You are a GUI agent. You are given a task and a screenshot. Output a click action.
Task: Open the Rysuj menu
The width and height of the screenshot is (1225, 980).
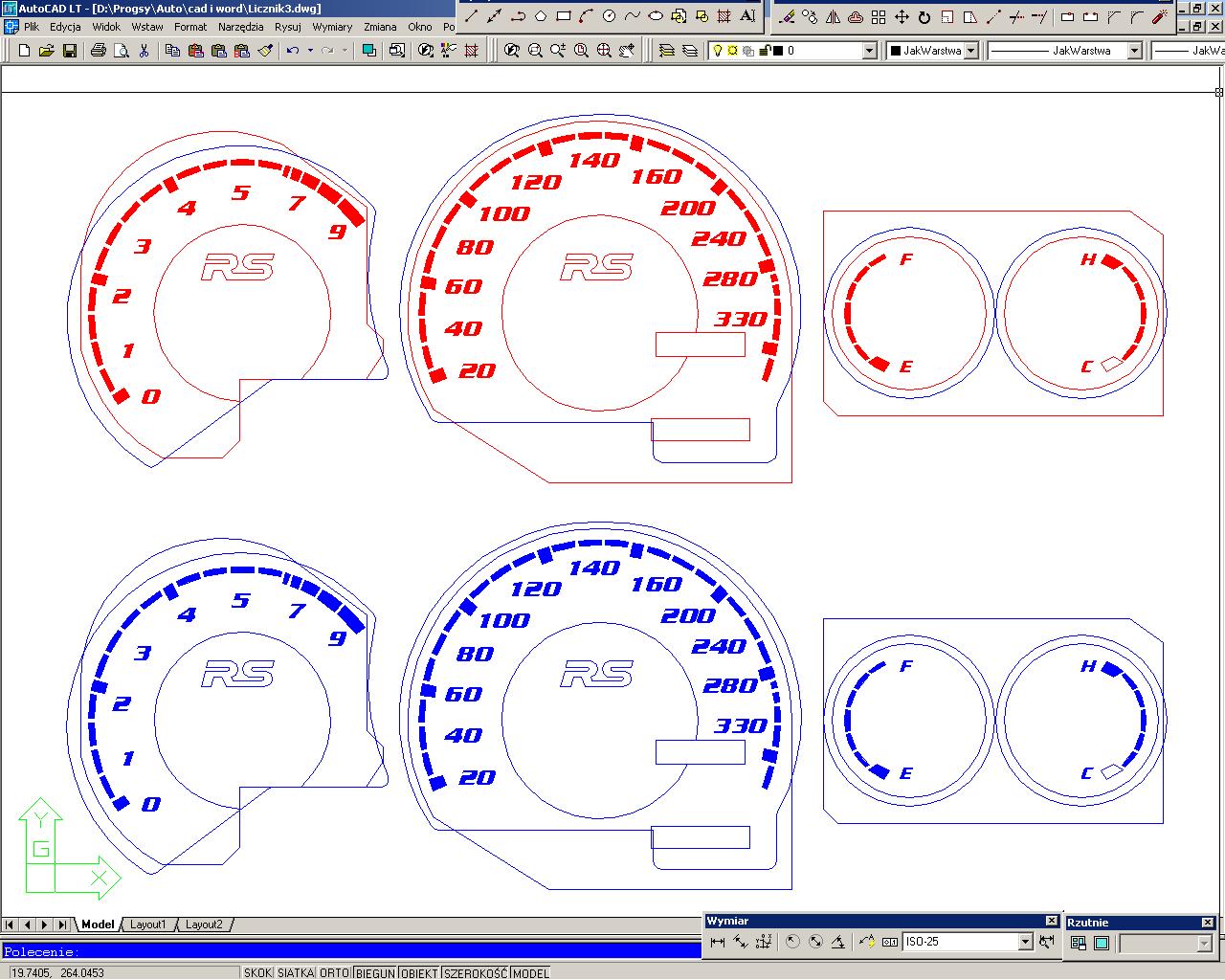tap(287, 27)
